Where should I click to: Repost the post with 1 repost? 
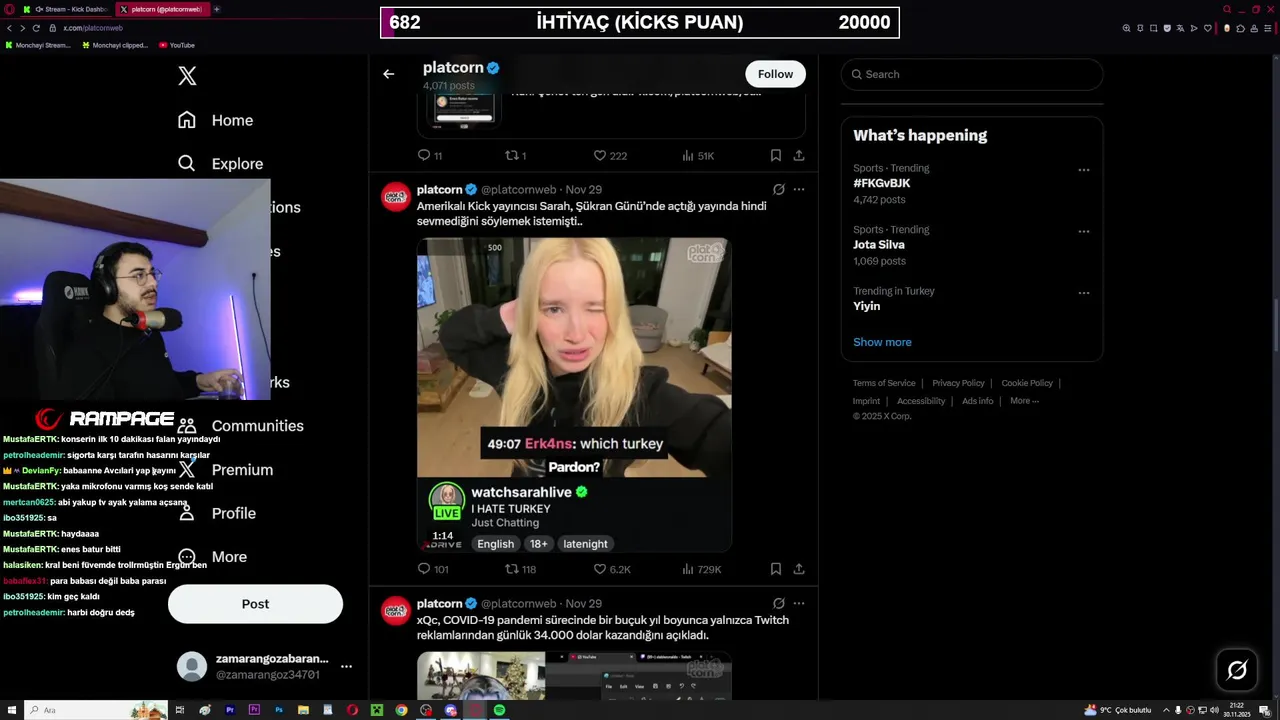516,155
